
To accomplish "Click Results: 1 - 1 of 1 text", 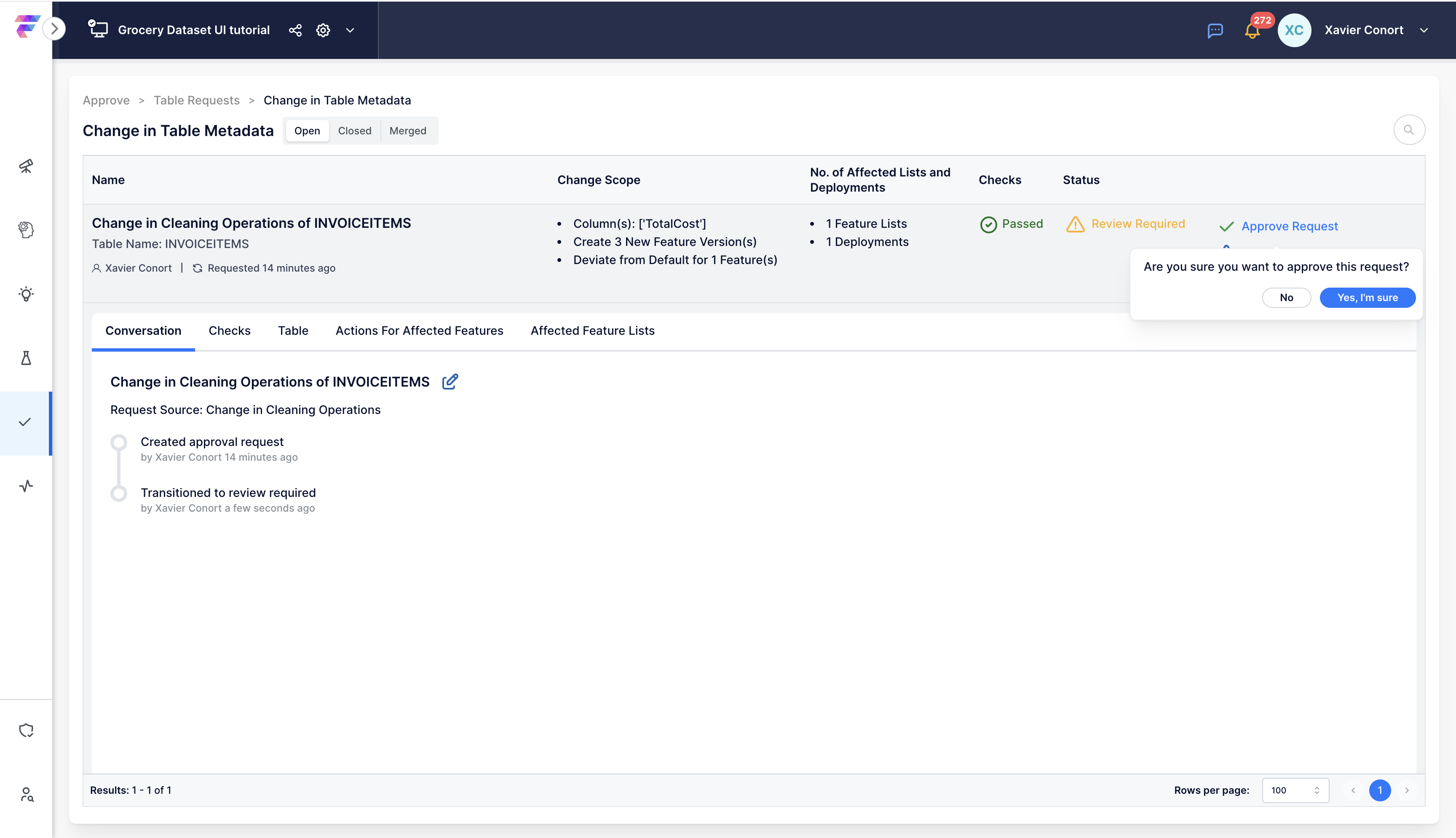I will (x=131, y=790).
